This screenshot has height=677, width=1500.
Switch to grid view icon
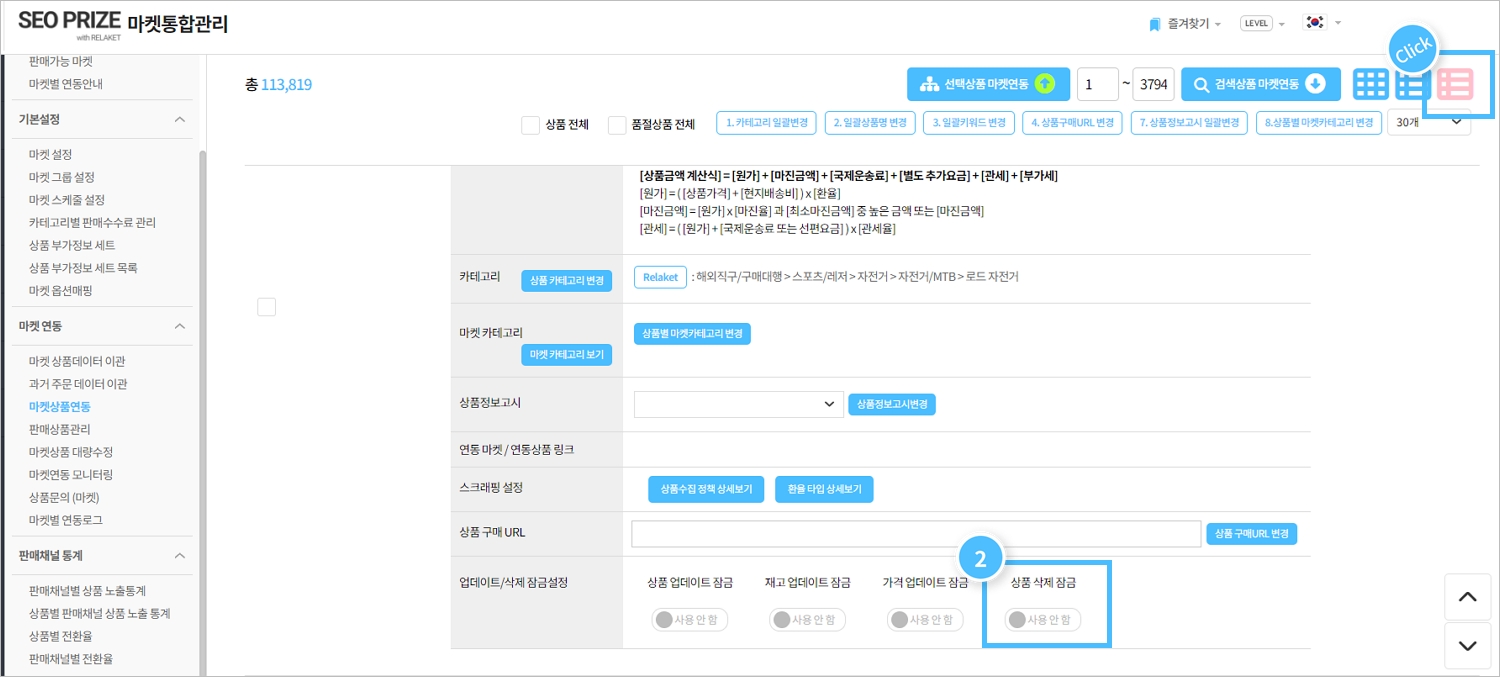(1370, 85)
